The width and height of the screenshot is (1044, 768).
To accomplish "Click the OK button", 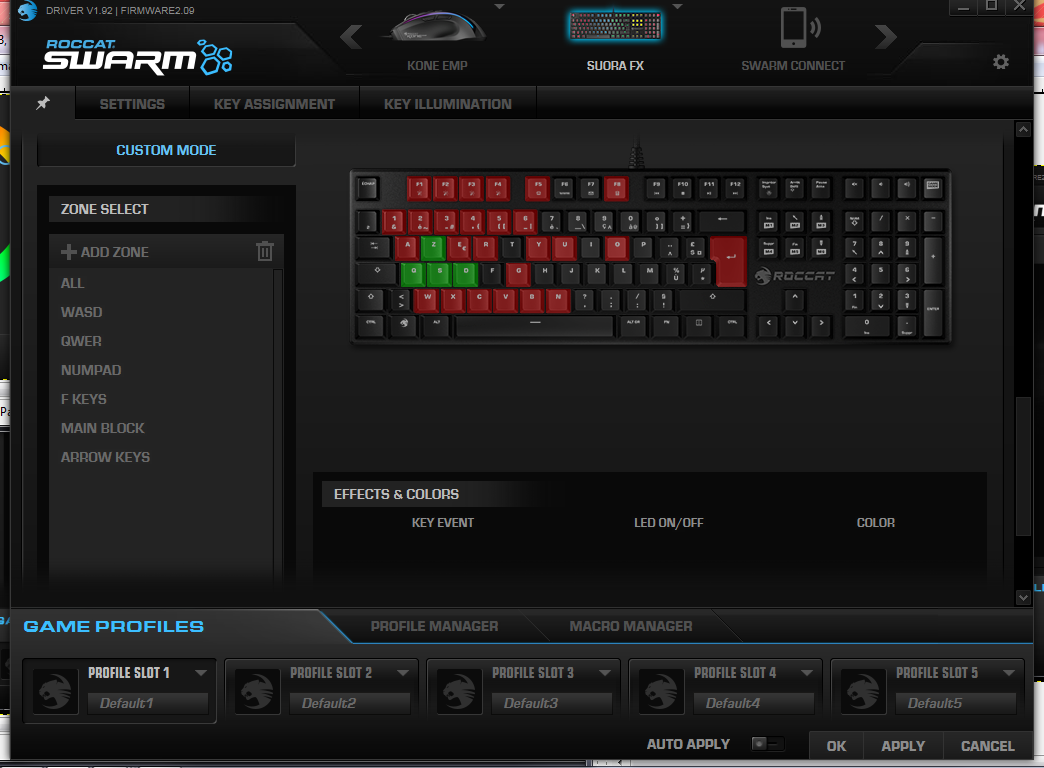I will click(836, 746).
